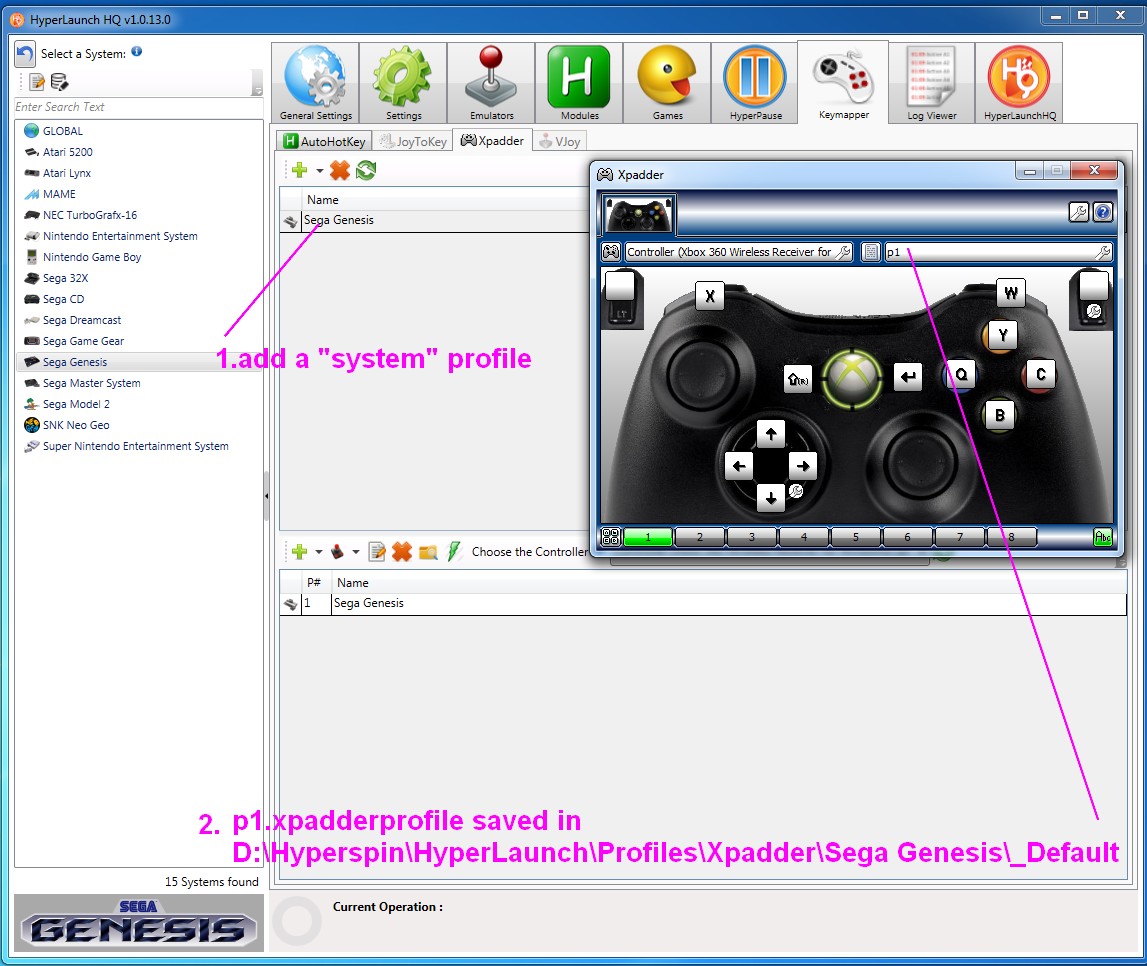The height and width of the screenshot is (966, 1147).
Task: Click the Y button assignment on controller
Action: (1003, 335)
